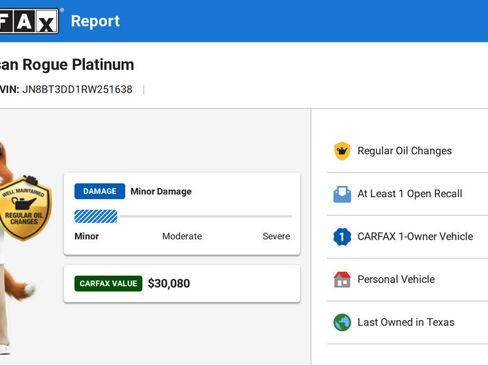Screen dimensions: 488x366
Task: Open the Personal Vehicle row
Action: tap(408, 279)
